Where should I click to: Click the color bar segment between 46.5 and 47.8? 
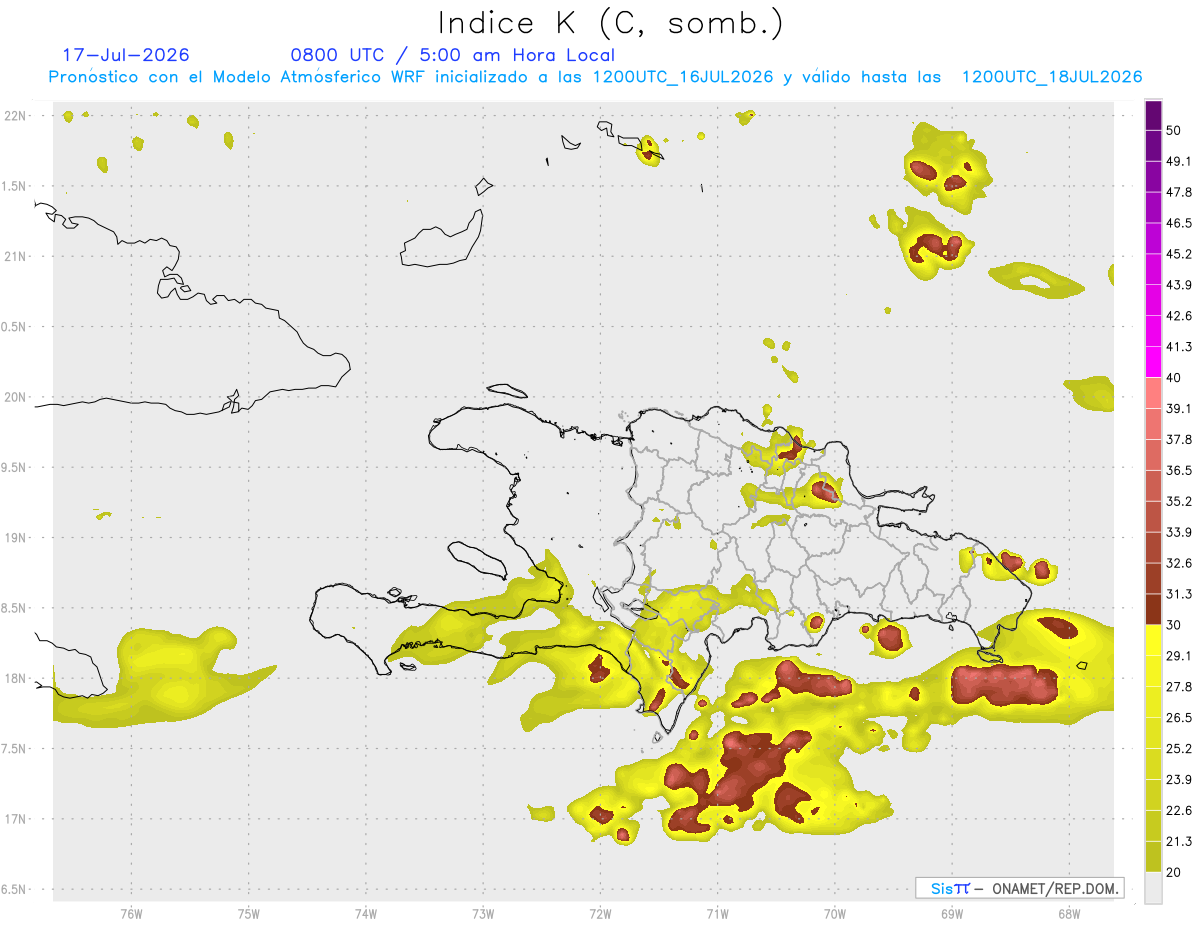tap(1153, 208)
